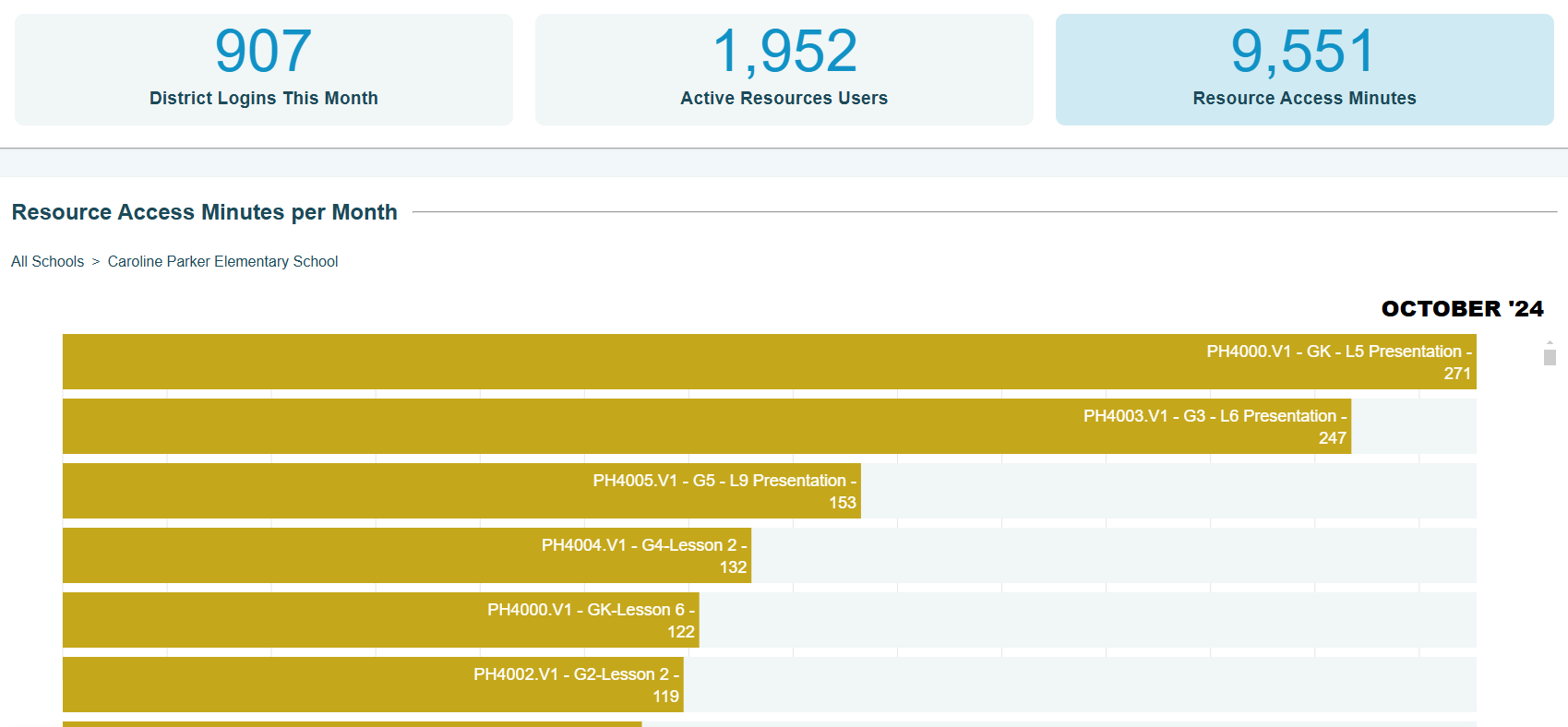This screenshot has height=727, width=1568.
Task: Click the chart scrollbar up arrow
Action: tap(1550, 342)
